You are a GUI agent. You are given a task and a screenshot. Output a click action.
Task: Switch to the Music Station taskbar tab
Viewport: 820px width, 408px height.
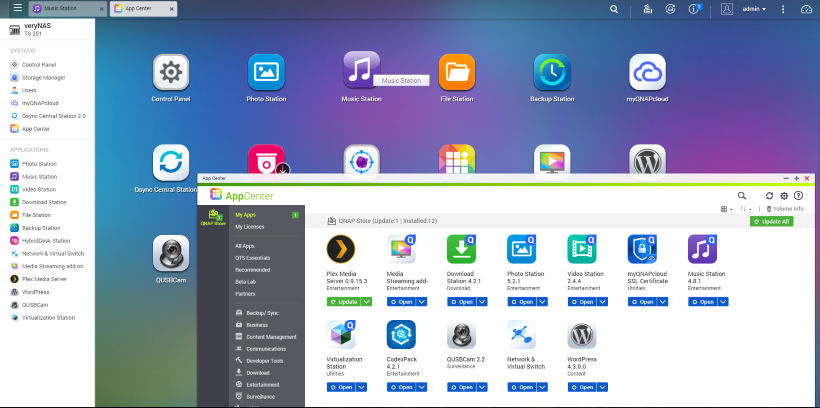[68, 8]
